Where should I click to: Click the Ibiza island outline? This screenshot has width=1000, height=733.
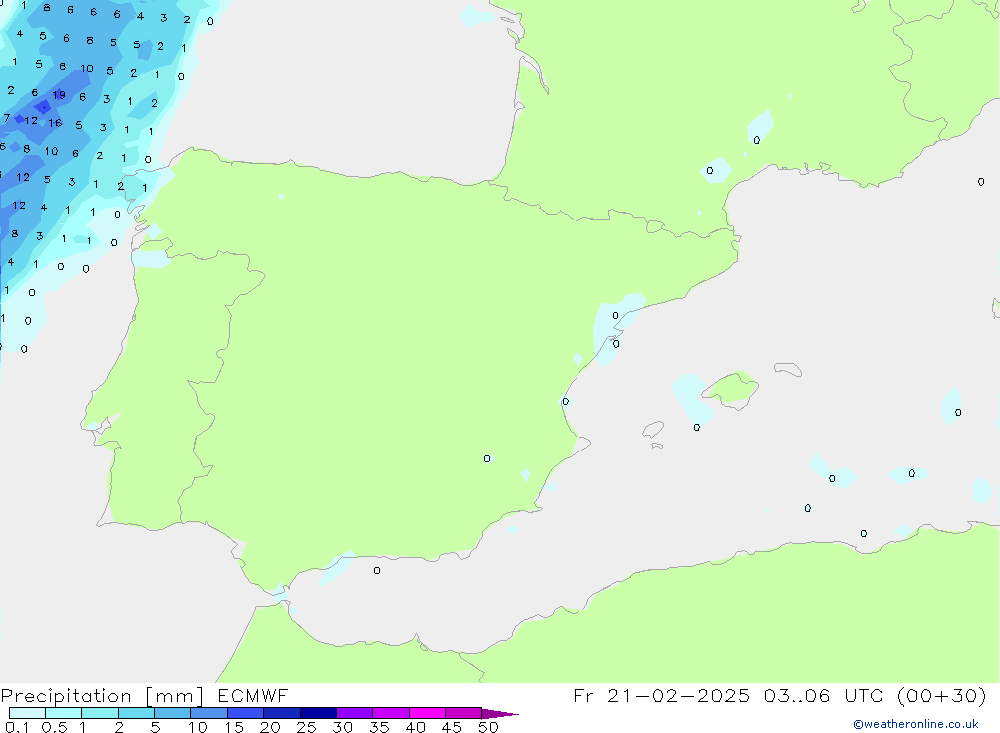pyautogui.click(x=653, y=431)
